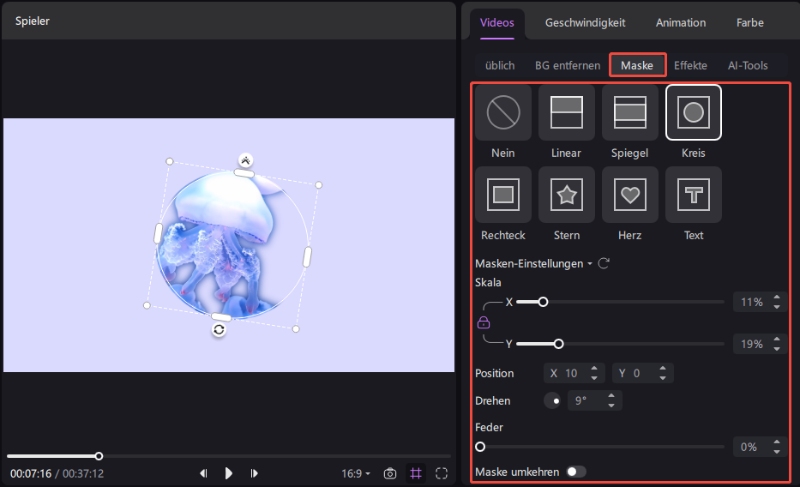Viewport: 800px width, 487px height.
Task: Click the mask's right side resize handle
Action: (x=307, y=257)
